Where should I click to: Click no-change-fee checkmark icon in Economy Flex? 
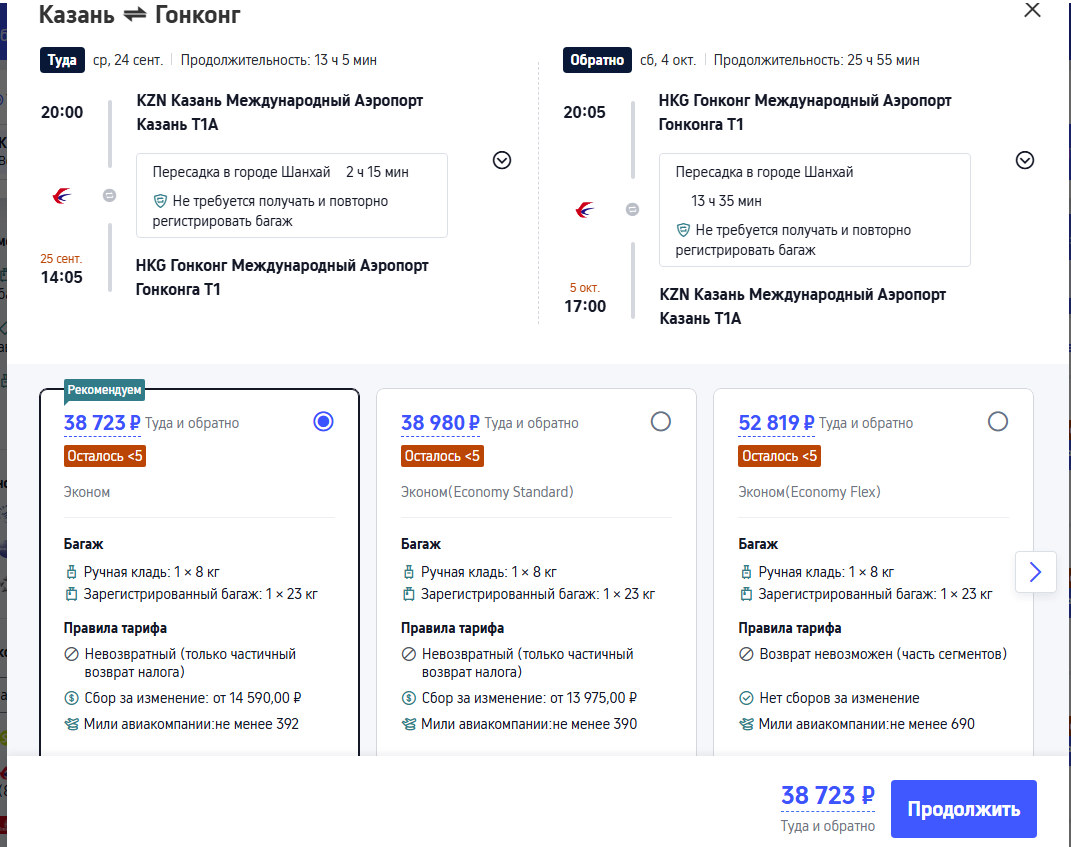(x=745, y=699)
